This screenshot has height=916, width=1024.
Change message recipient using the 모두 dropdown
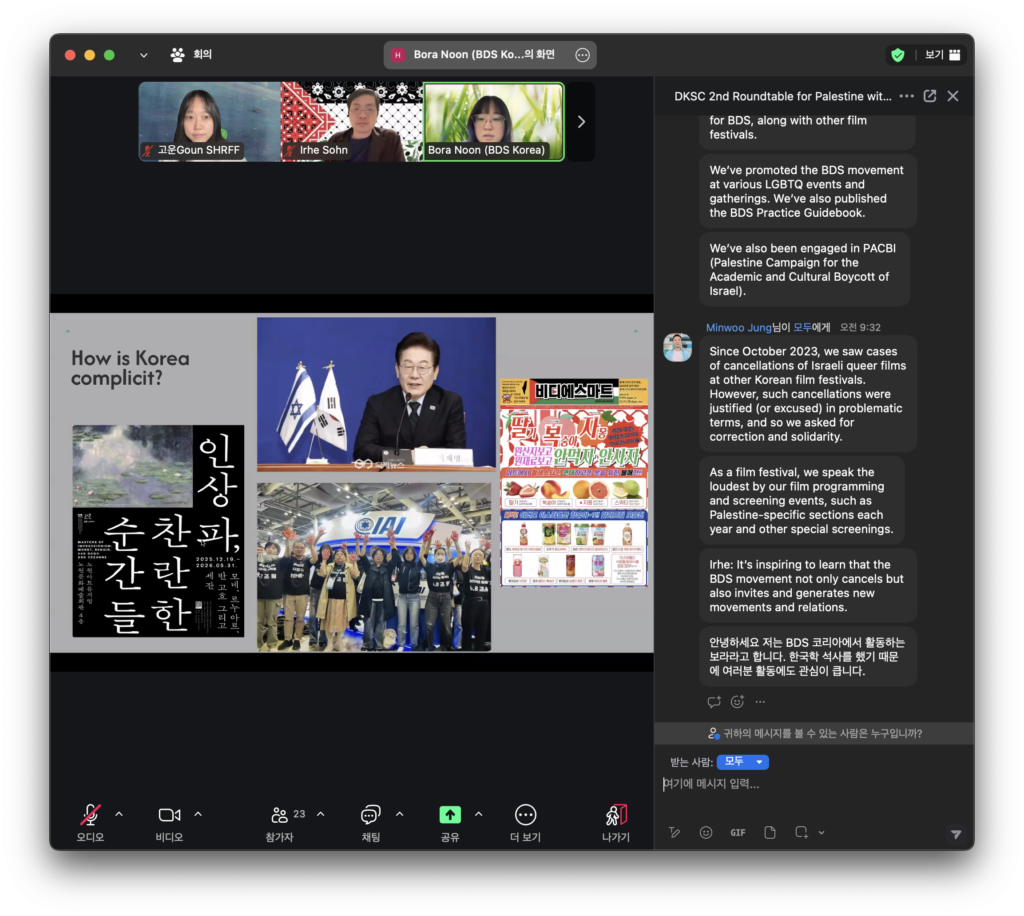click(x=742, y=761)
